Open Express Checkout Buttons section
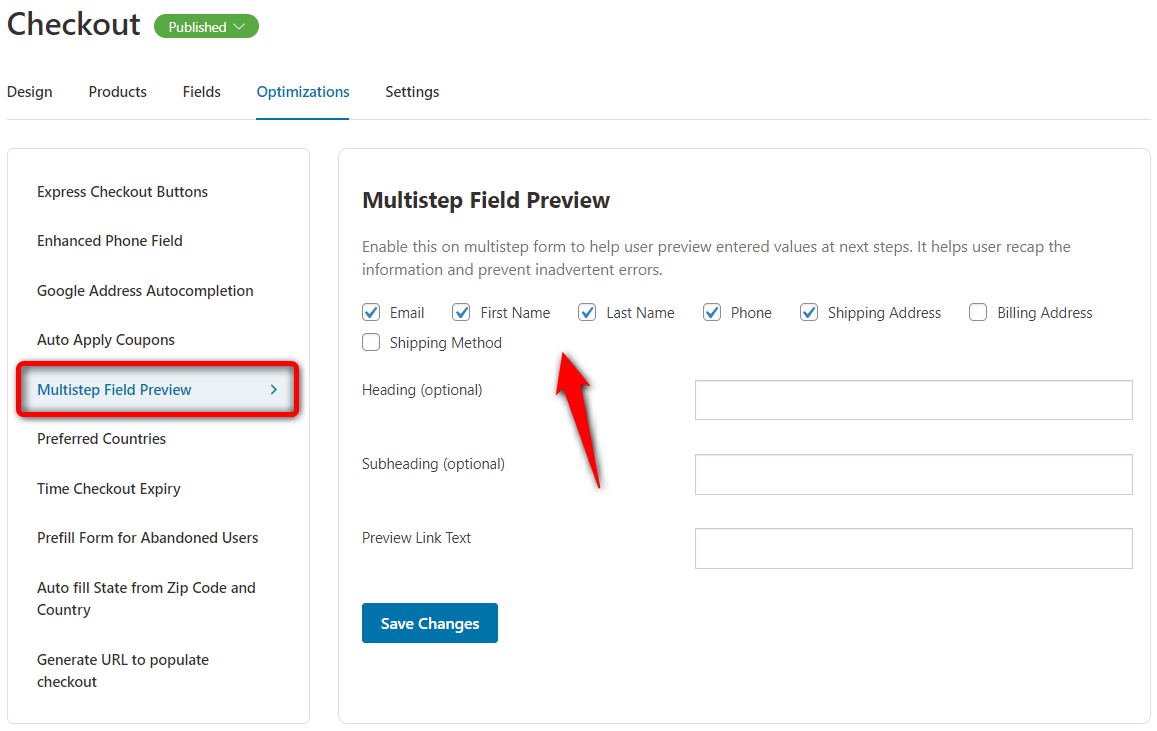 [x=122, y=192]
